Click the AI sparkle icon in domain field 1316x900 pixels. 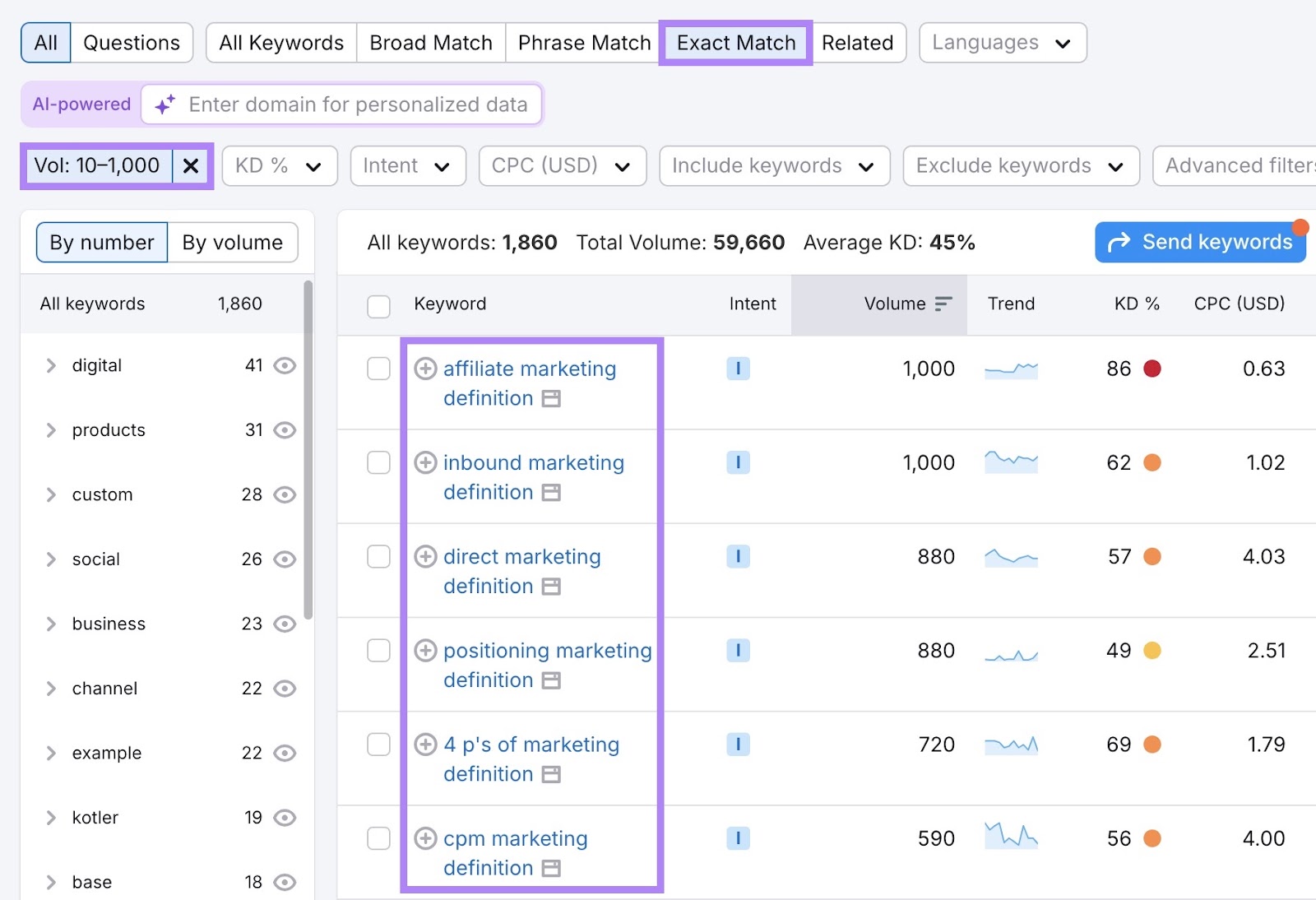[x=164, y=104]
